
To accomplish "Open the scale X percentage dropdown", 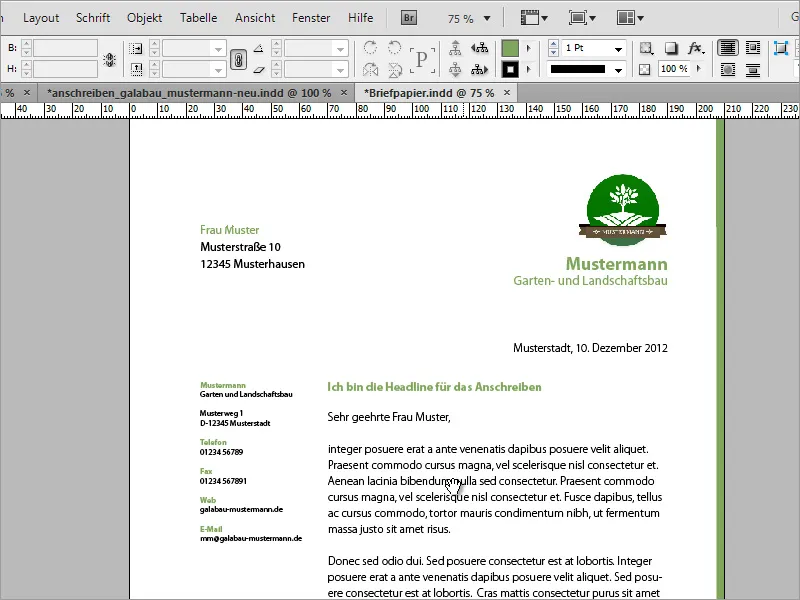I will tap(218, 49).
